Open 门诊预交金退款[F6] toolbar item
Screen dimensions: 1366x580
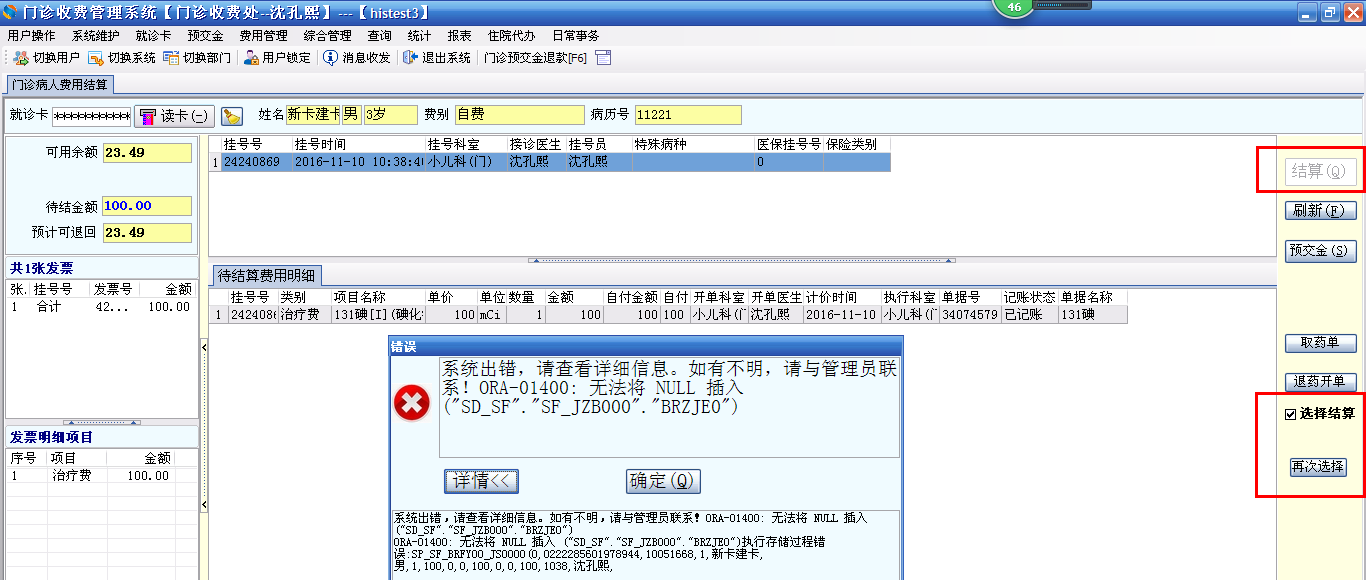click(535, 58)
